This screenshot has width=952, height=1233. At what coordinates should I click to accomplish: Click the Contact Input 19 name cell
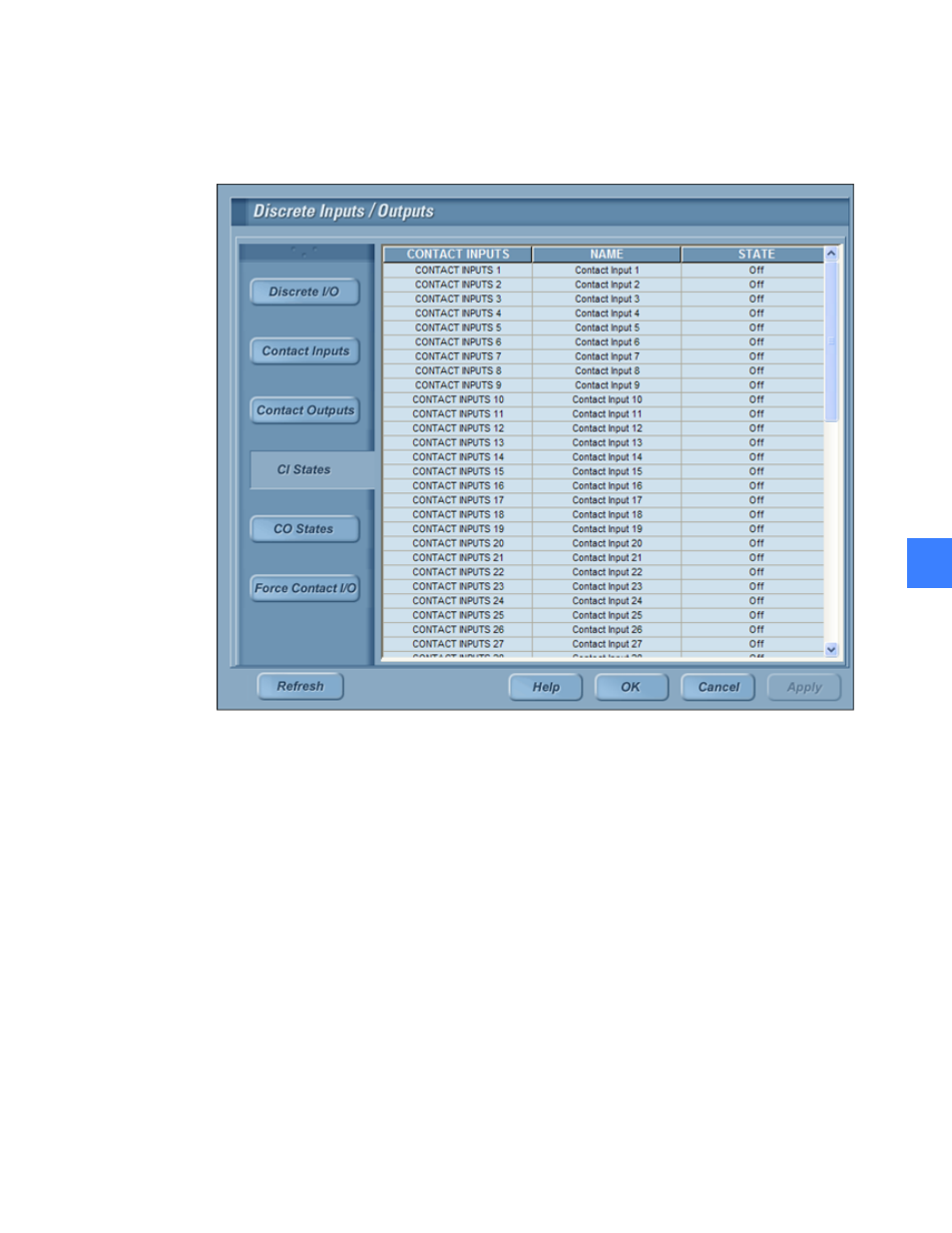[x=607, y=529]
